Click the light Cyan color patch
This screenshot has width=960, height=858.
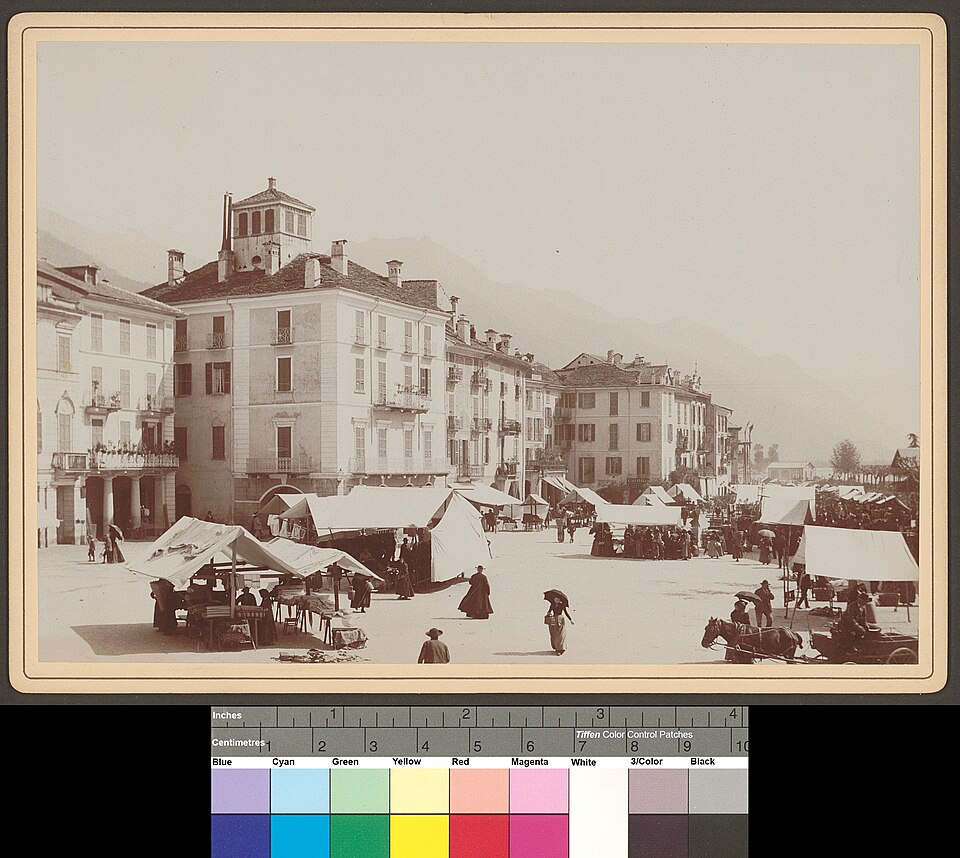click(x=300, y=791)
